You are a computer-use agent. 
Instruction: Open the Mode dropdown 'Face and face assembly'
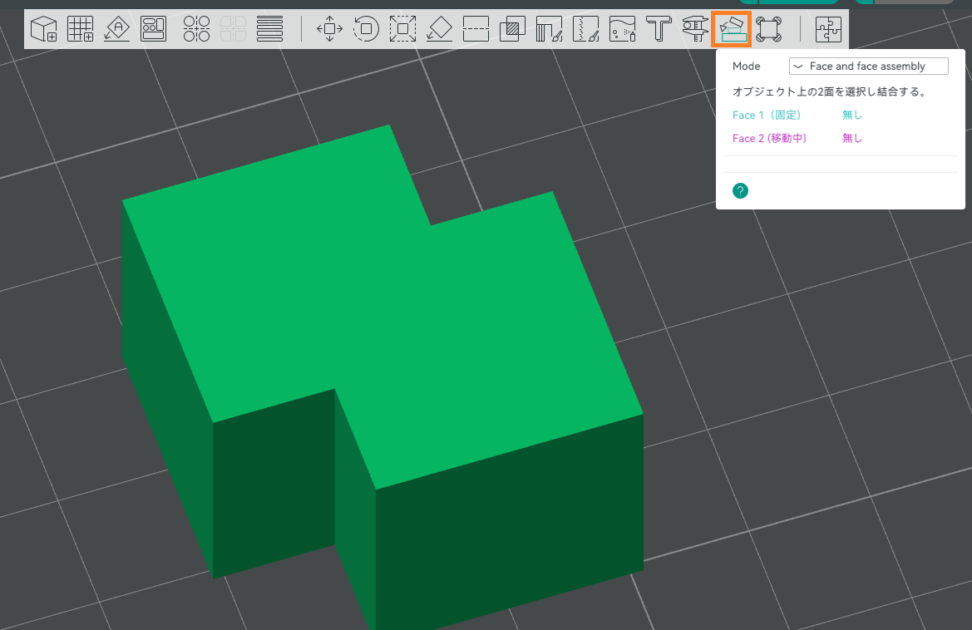[x=868, y=66]
